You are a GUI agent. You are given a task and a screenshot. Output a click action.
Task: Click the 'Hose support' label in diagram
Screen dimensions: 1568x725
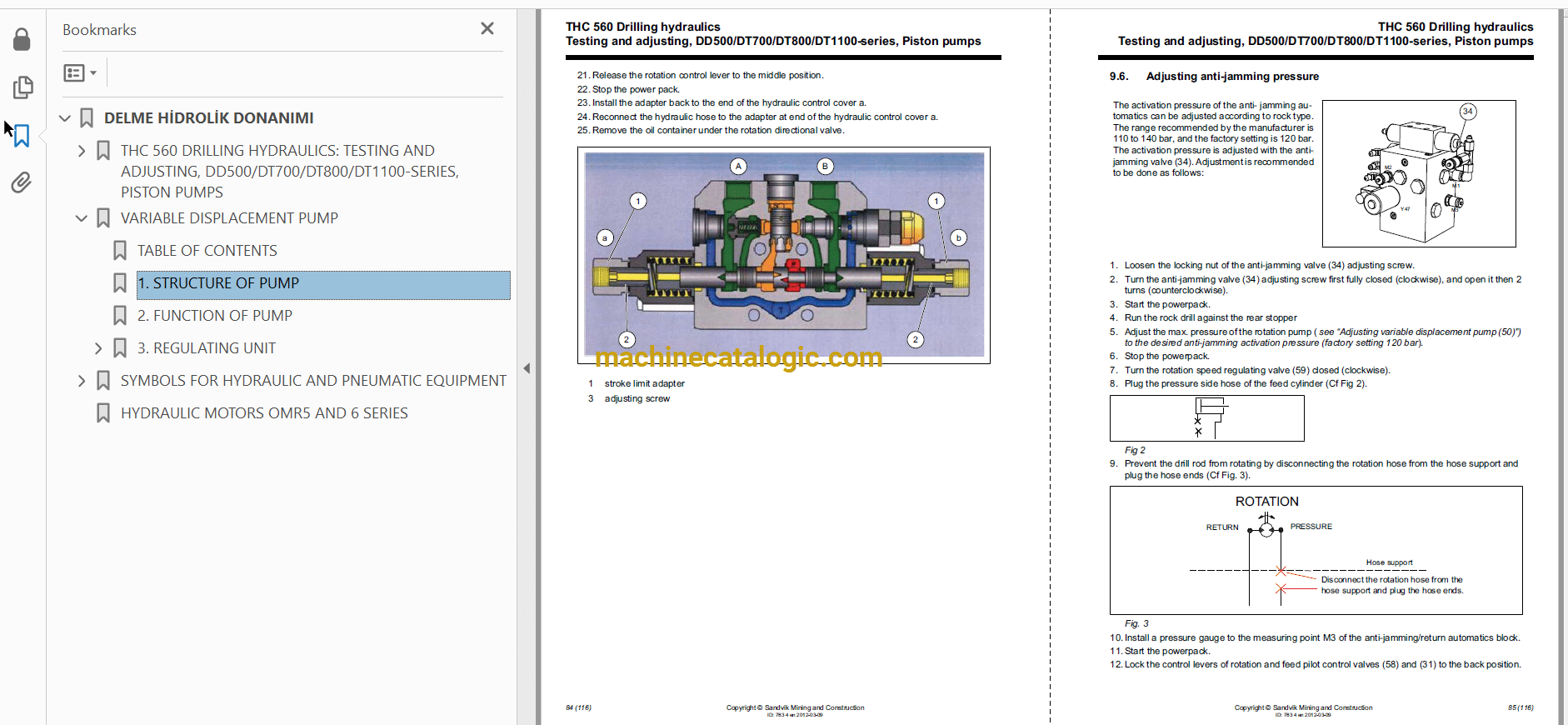pos(1389,562)
